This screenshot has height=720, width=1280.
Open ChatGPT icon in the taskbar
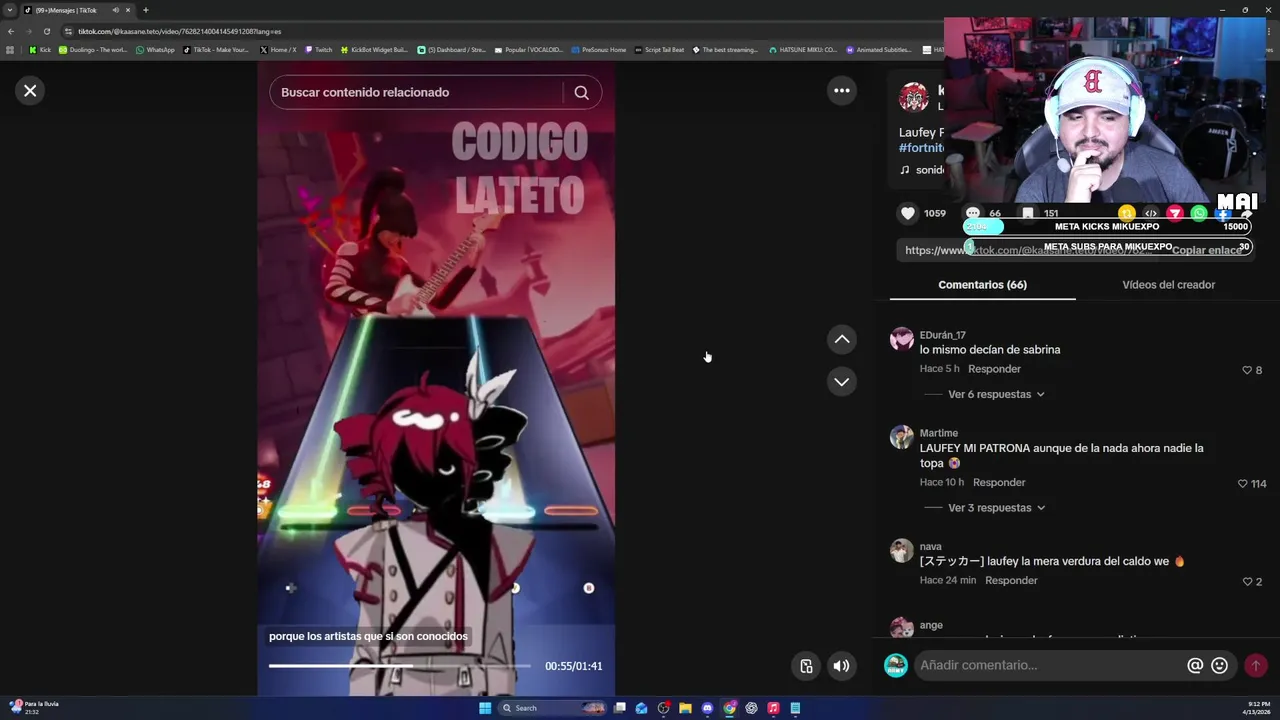tap(751, 708)
